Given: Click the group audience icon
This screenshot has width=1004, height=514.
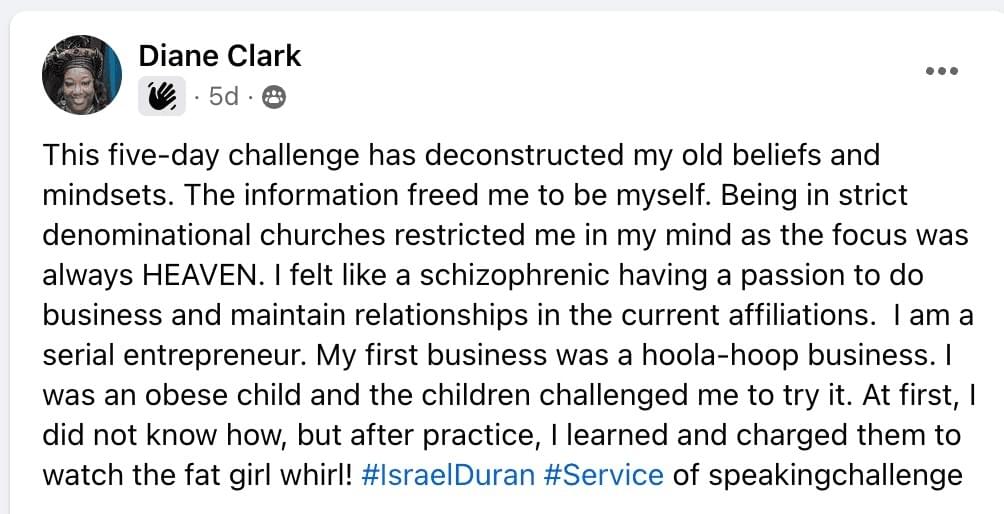Looking at the screenshot, I should pos(272,97).
